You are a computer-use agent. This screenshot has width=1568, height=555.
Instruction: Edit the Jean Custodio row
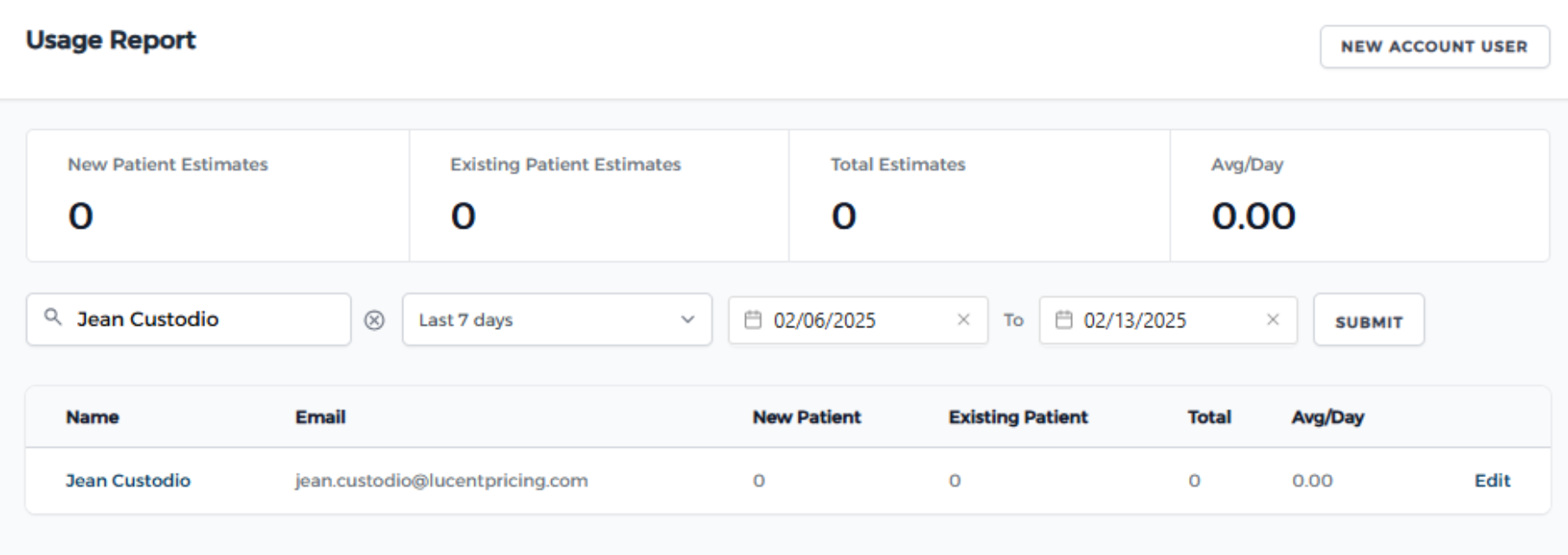coord(1492,481)
